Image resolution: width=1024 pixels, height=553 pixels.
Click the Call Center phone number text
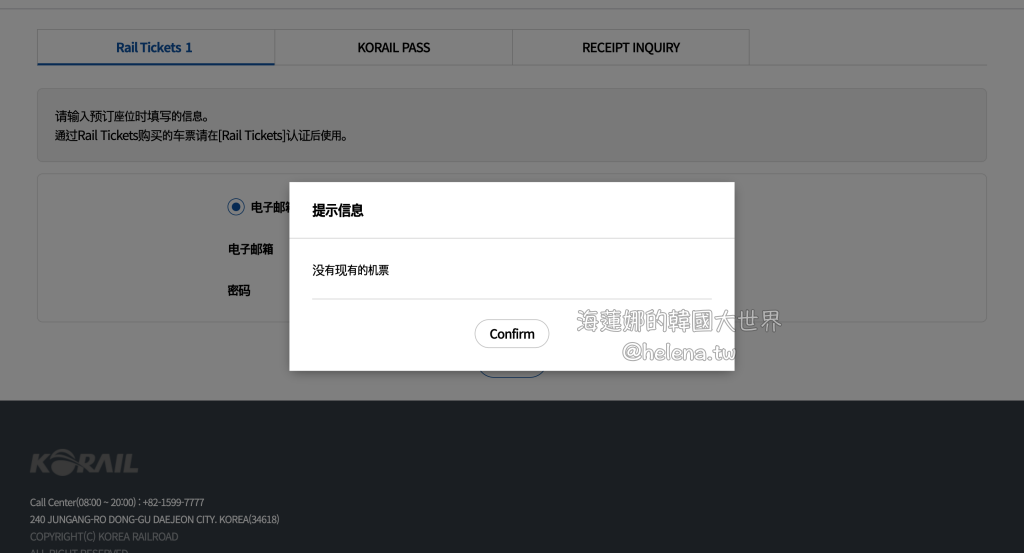[117, 502]
